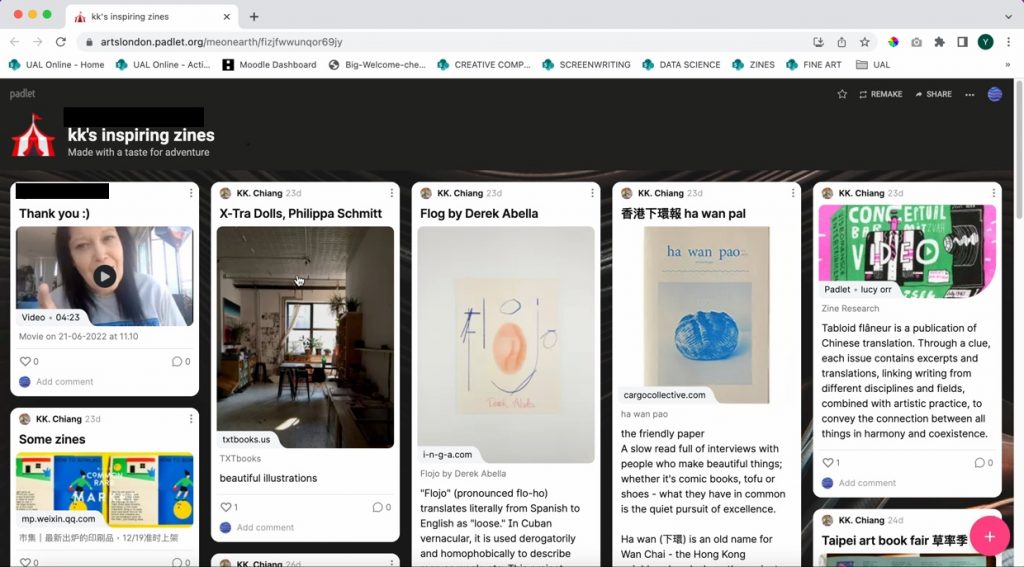Click the colorful wheel extension icon
The width and height of the screenshot is (1024, 567).
[893, 42]
